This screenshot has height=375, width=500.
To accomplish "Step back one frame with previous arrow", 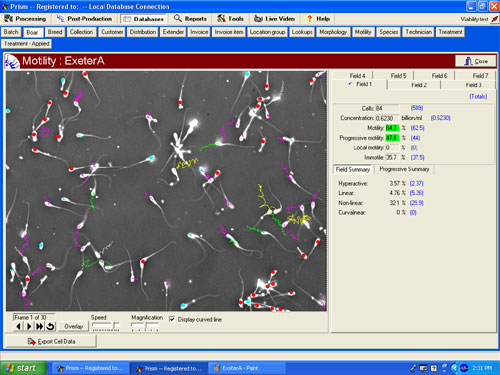I will [x=18, y=326].
